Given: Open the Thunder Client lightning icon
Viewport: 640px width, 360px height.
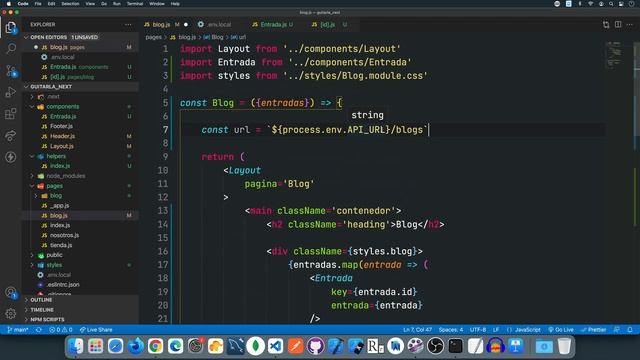Looking at the screenshot, I should point(11,157).
